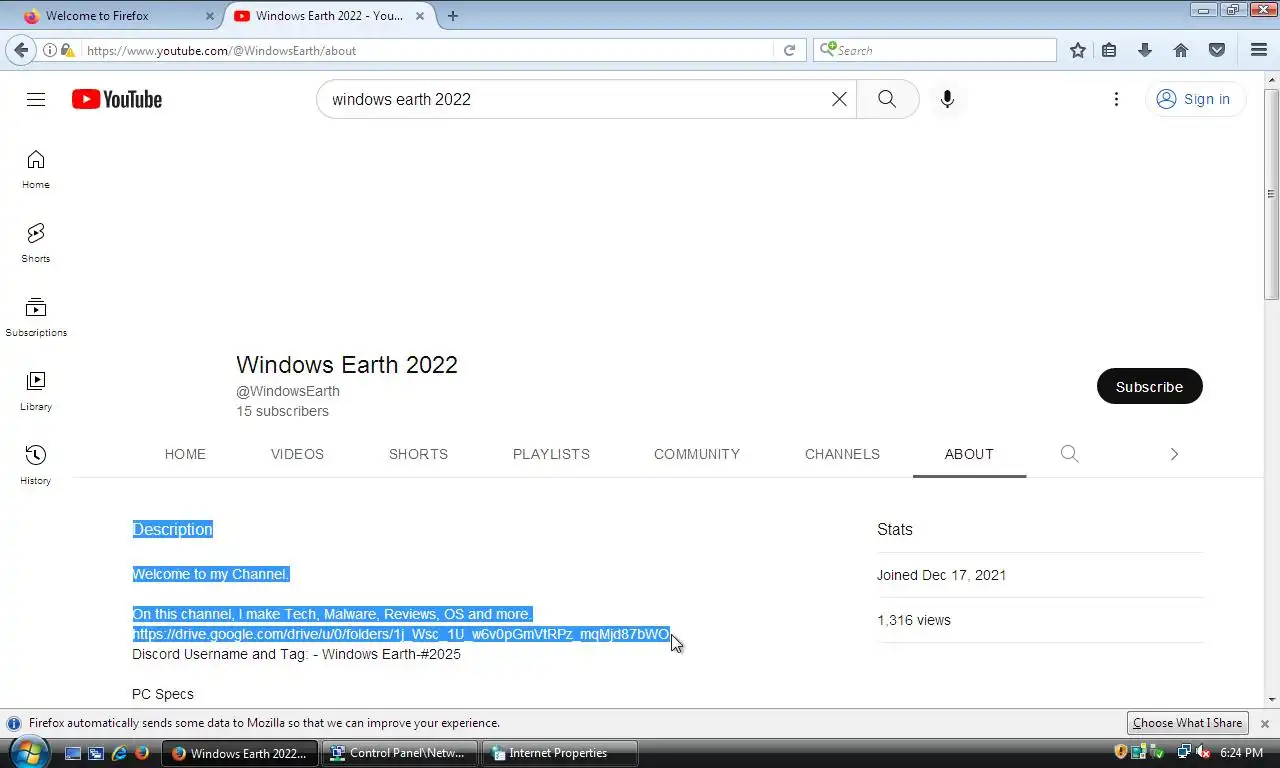This screenshot has width=1280, height=768.
Task: Click Show Desktop quick launch icon
Action: tap(73, 753)
